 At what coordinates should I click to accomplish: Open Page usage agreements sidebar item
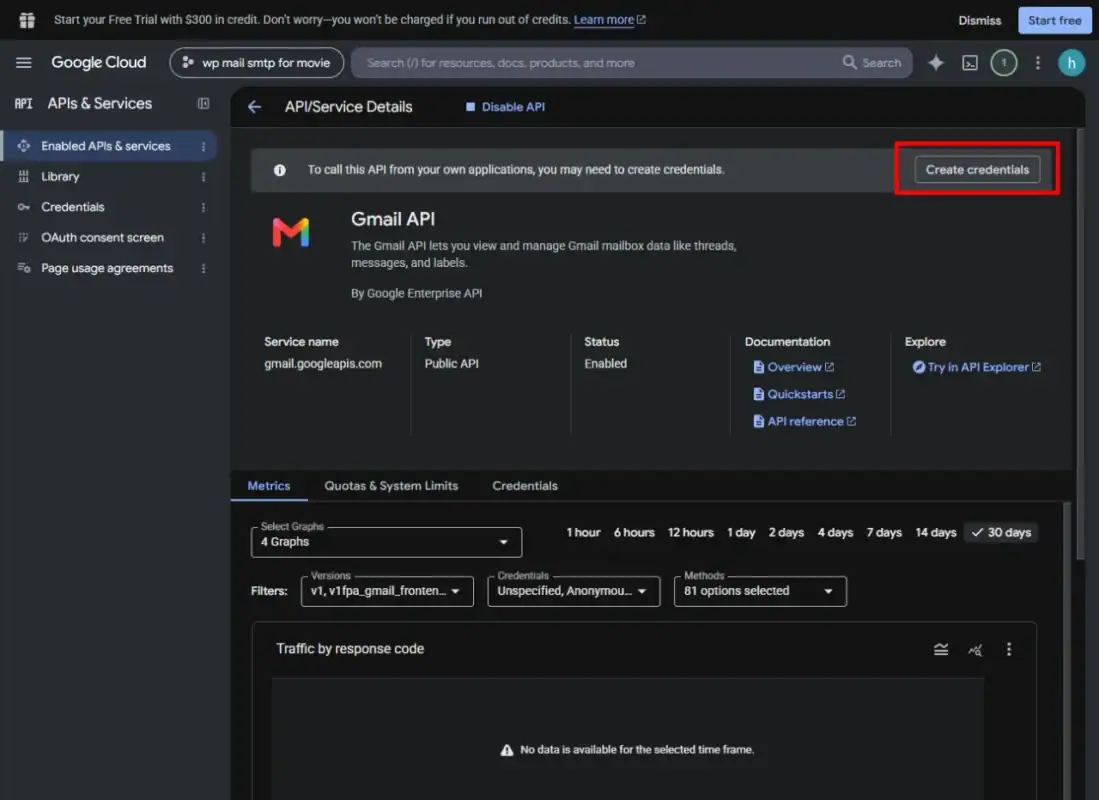coord(108,269)
